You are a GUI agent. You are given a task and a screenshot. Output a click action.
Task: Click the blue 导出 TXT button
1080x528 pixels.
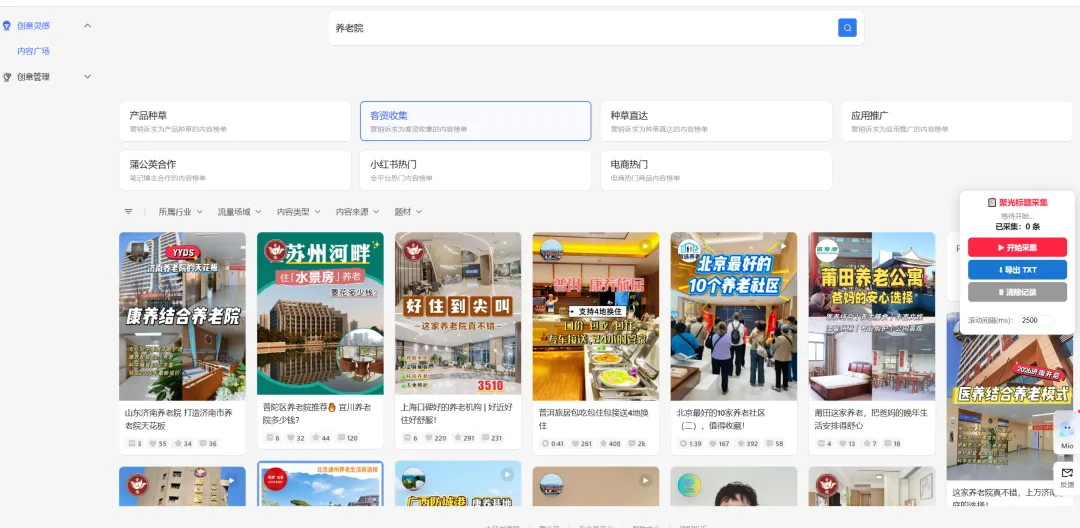pos(1017,269)
